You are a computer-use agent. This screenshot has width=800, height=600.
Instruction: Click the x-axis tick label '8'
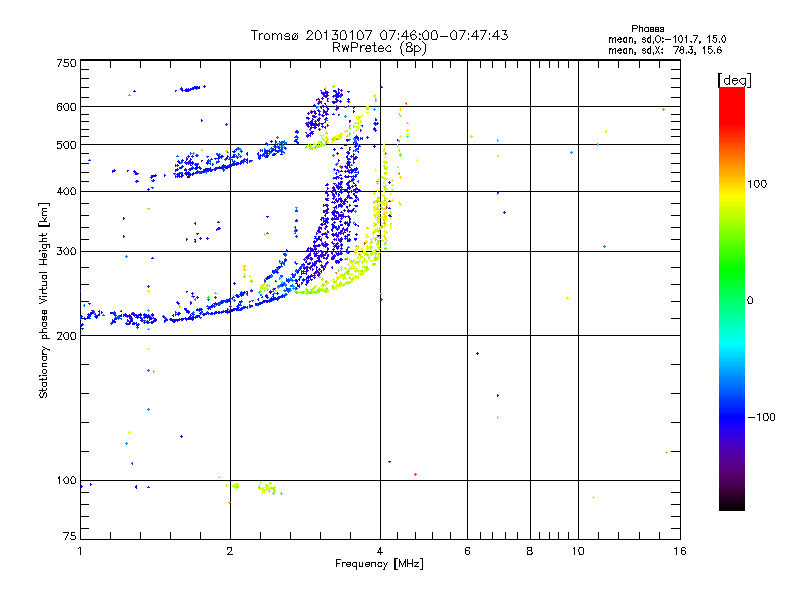pyautogui.click(x=530, y=551)
